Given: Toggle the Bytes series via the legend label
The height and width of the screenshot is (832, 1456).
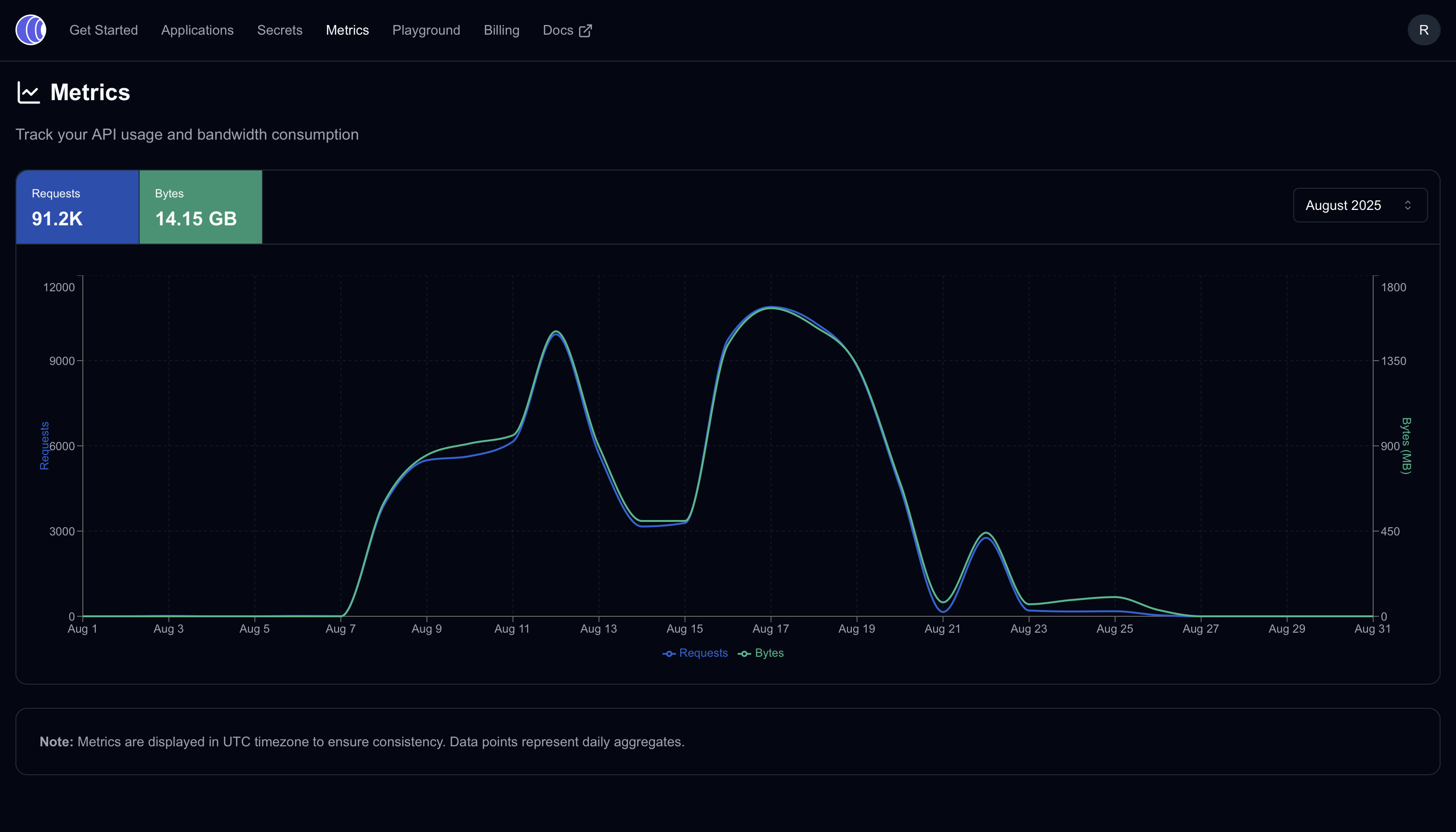Looking at the screenshot, I should pyautogui.click(x=769, y=653).
